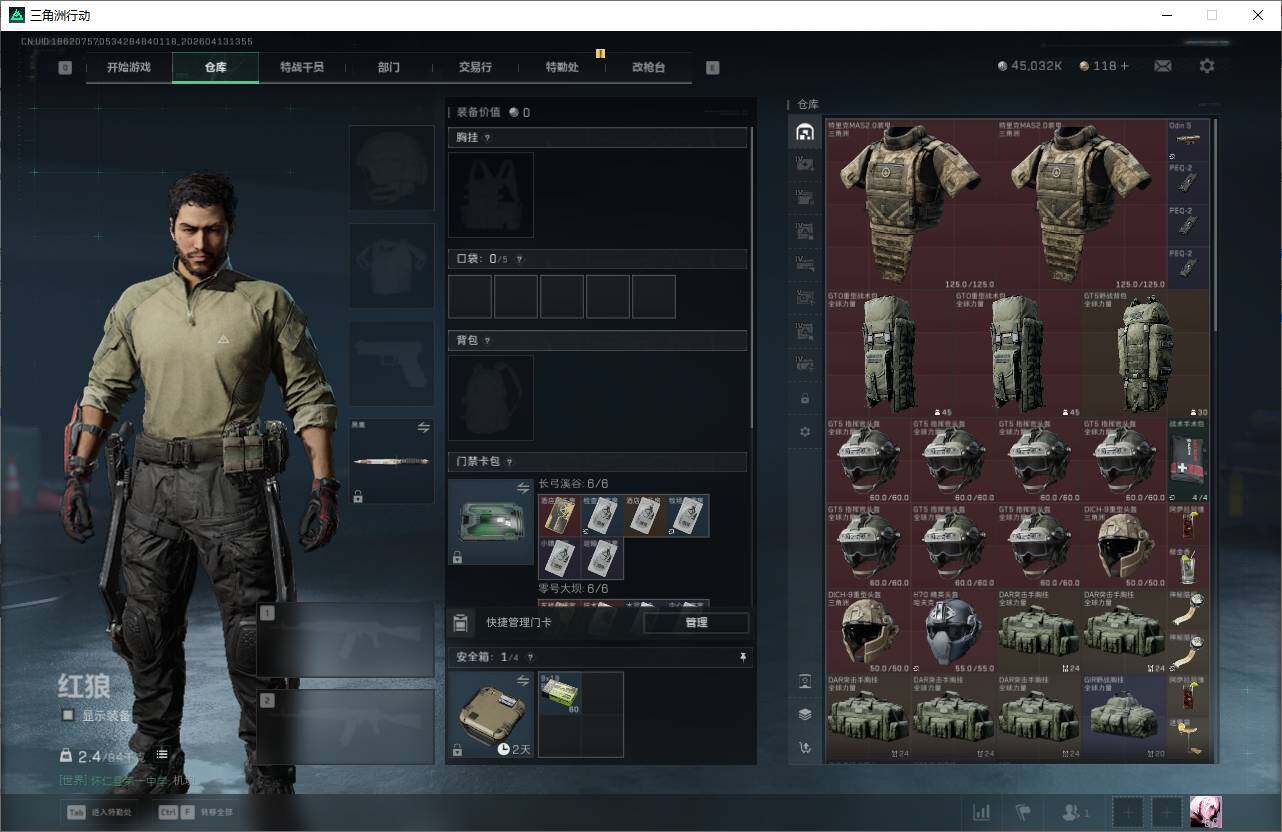
Task: Select the GIR chest rig item
Action: pyautogui.click(x=1124, y=716)
